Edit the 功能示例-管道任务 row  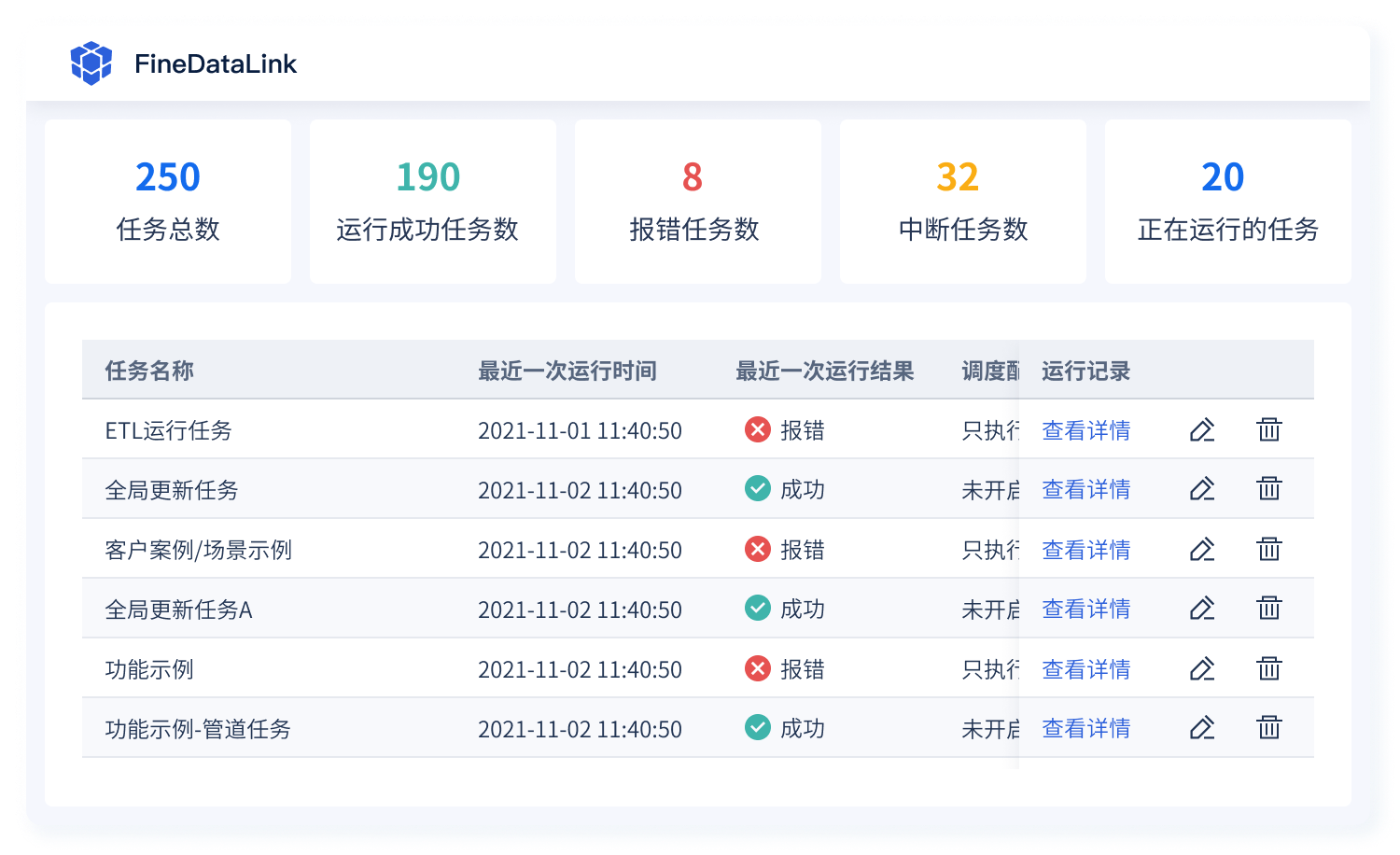pyautogui.click(x=1202, y=728)
